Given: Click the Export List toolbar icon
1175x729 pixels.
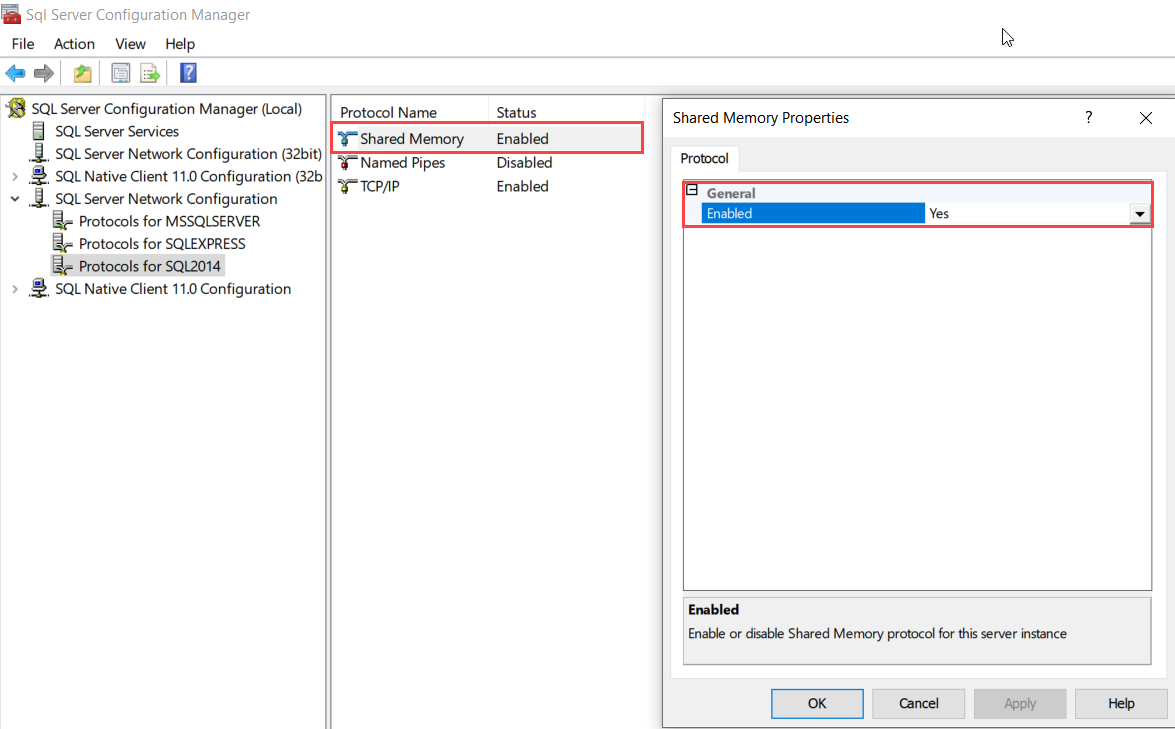Looking at the screenshot, I should (150, 73).
